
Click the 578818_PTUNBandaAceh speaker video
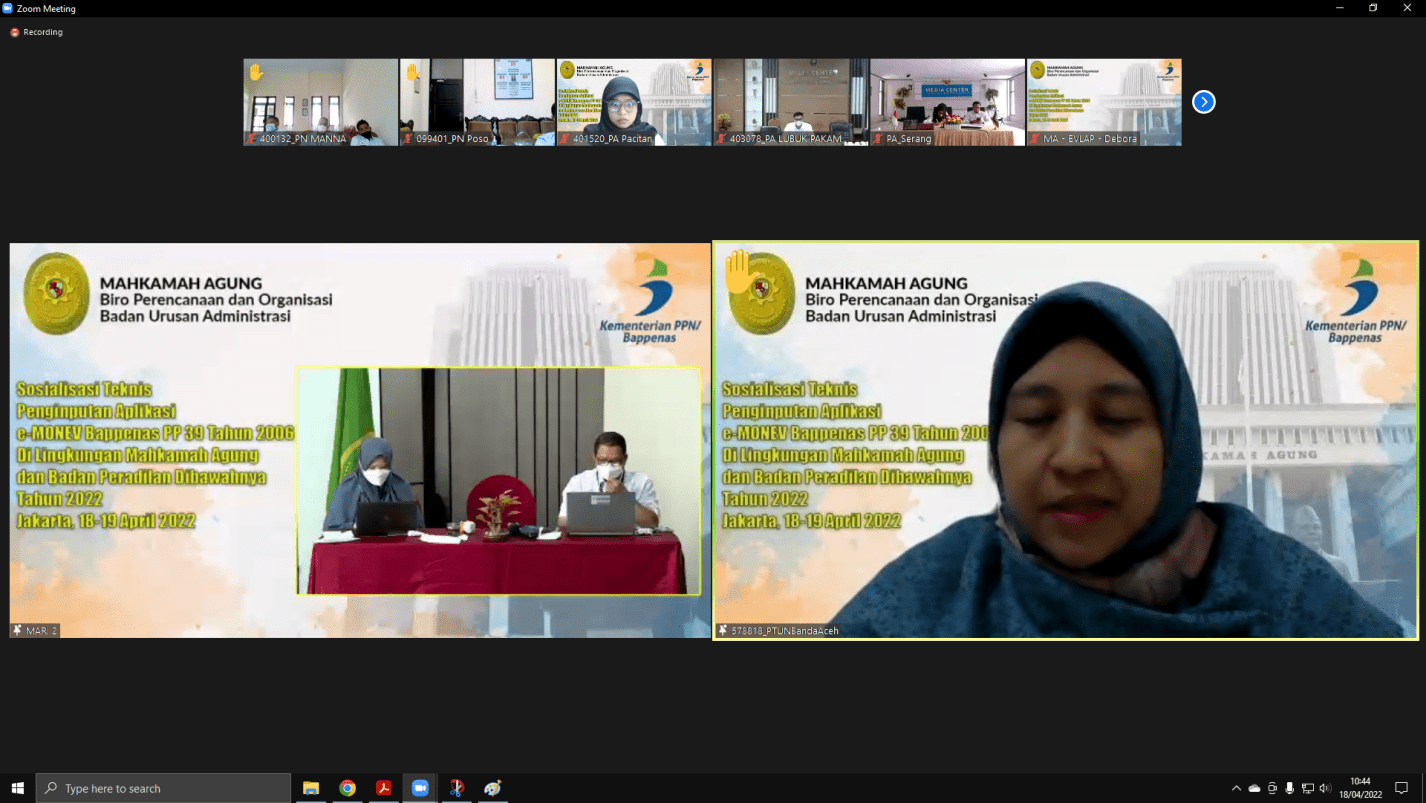pos(1065,440)
